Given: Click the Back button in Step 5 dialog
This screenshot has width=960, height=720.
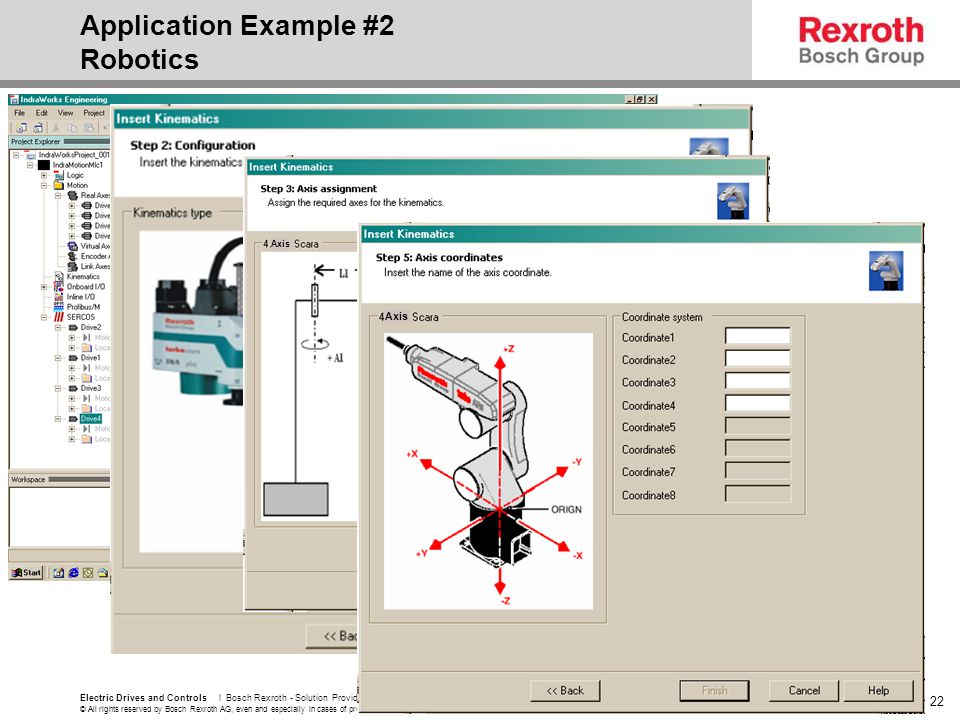Looking at the screenshot, I should 565,691.
